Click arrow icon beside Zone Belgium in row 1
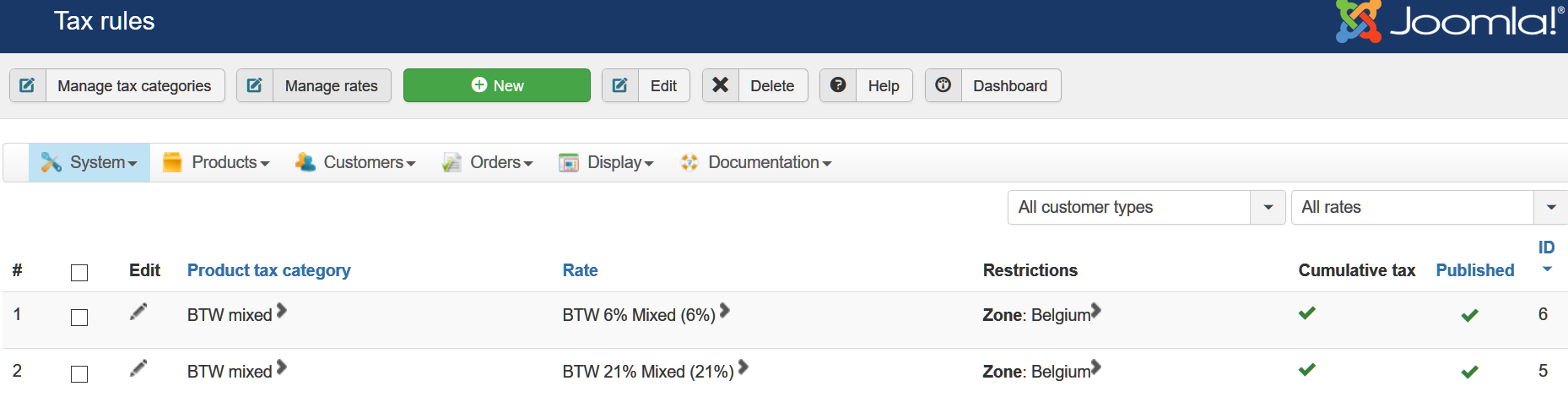 click(x=1096, y=311)
